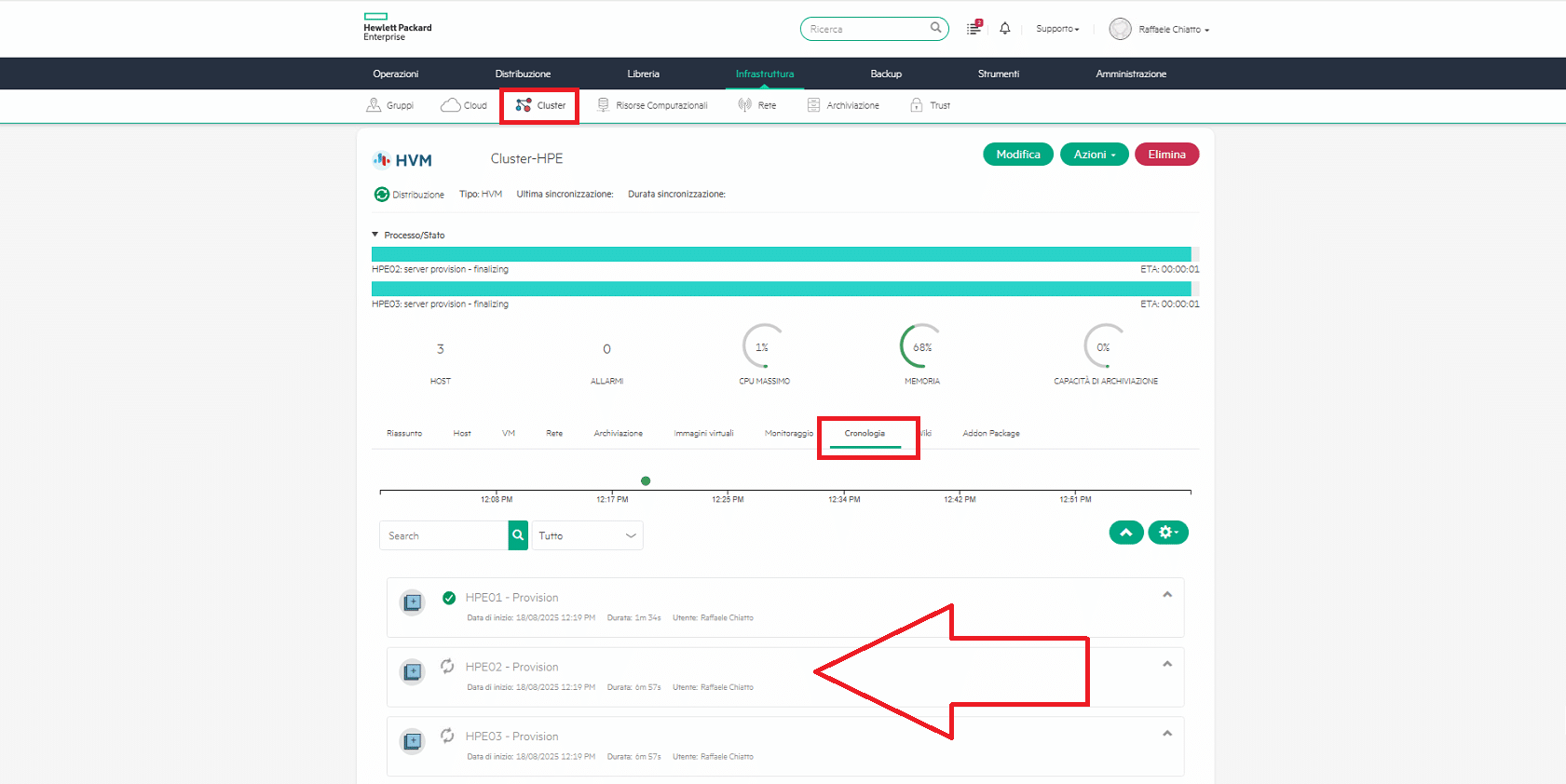
Task: Open the Amministrazione menu
Action: (1131, 74)
